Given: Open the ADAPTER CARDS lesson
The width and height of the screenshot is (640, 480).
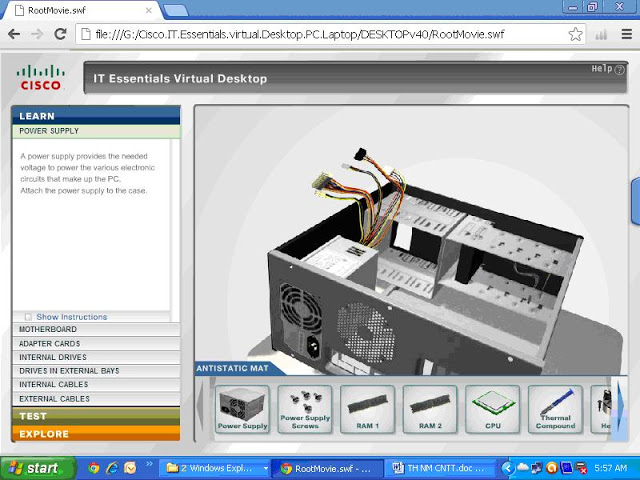Looking at the screenshot, I should click(x=96, y=344).
